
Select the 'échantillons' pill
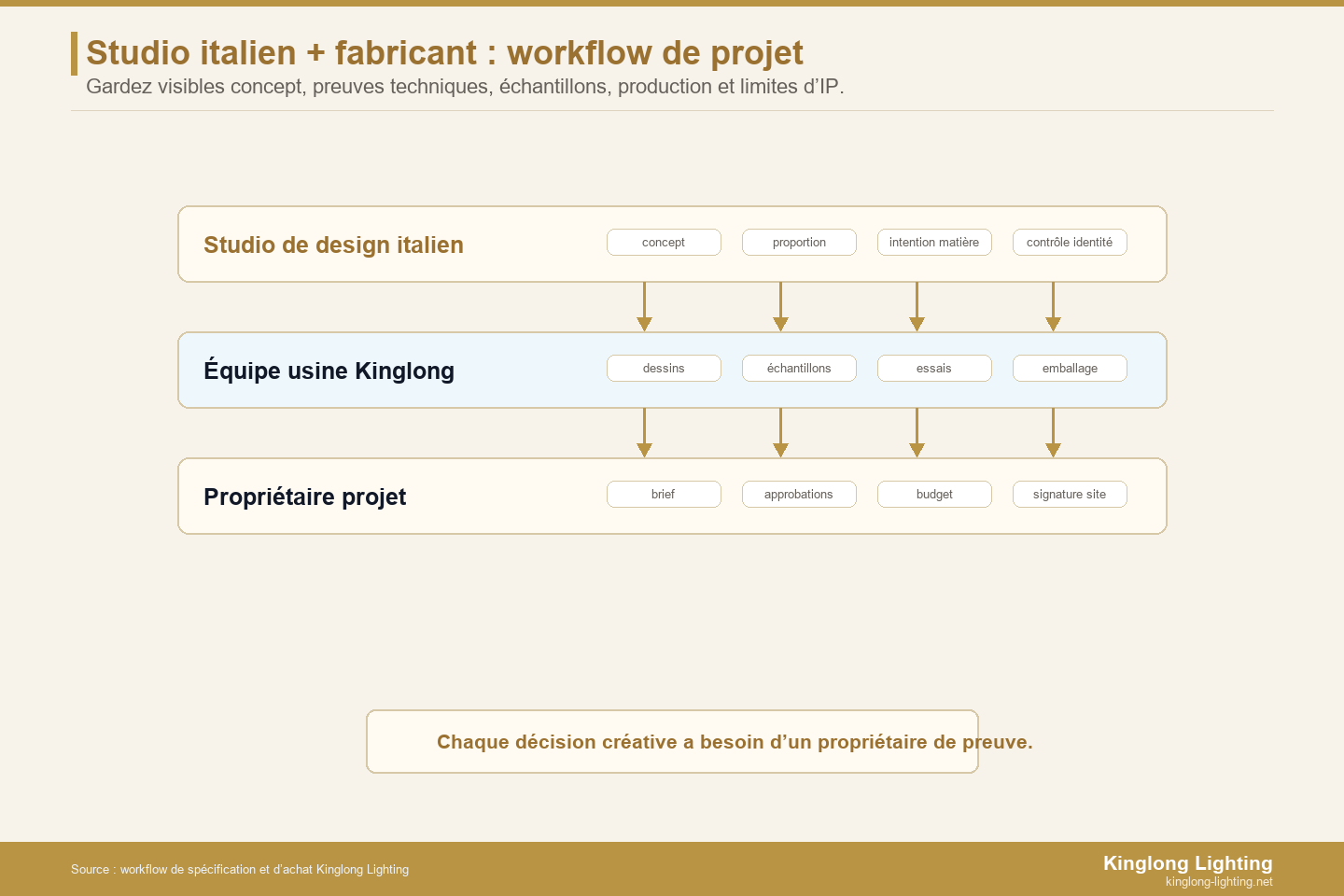(799, 368)
